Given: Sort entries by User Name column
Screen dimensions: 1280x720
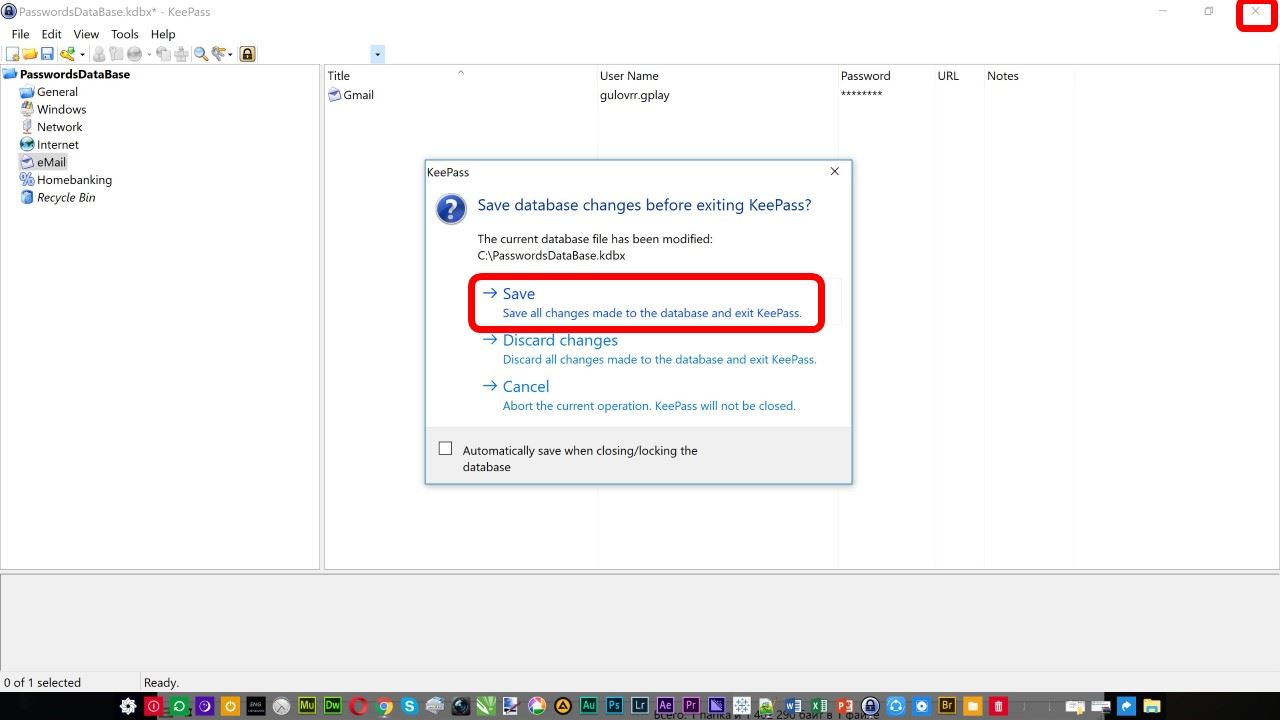Looking at the screenshot, I should coord(629,76).
